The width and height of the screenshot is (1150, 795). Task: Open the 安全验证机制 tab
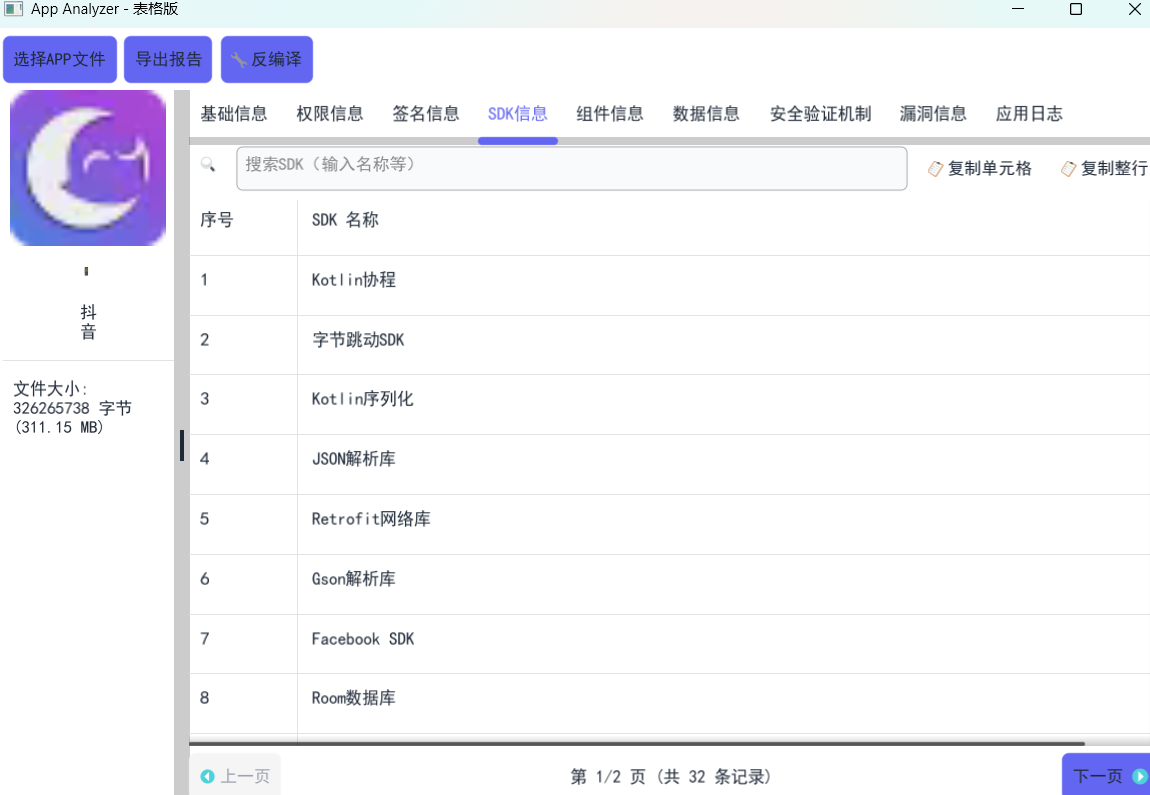coord(820,114)
